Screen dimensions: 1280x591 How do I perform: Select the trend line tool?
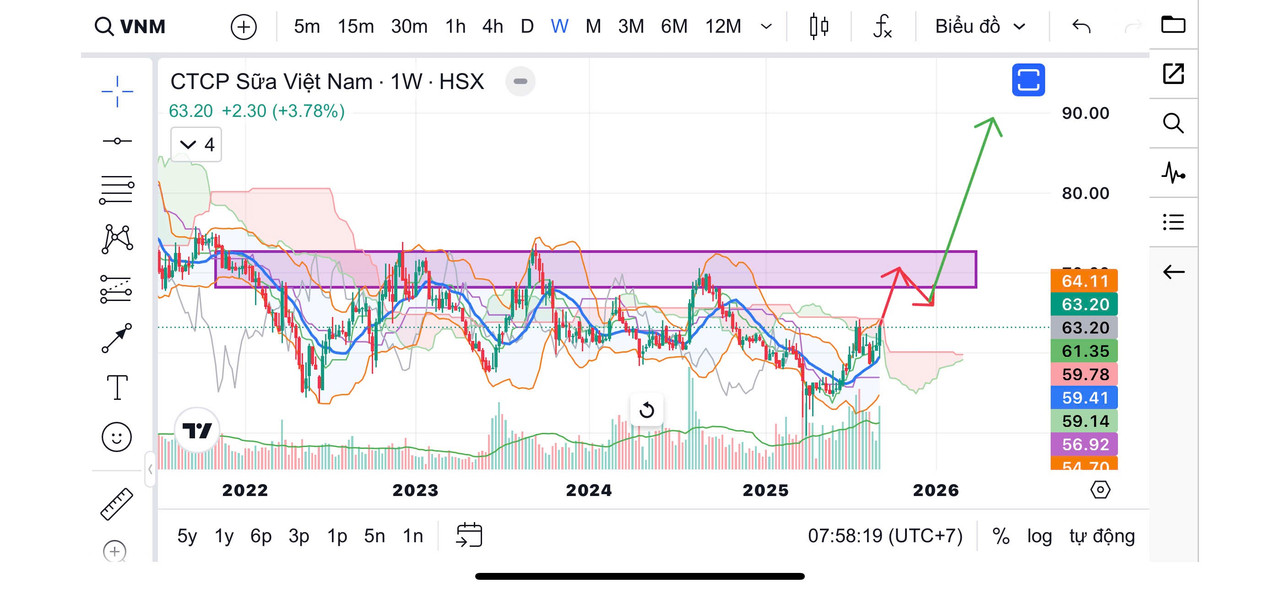pyautogui.click(x=117, y=141)
